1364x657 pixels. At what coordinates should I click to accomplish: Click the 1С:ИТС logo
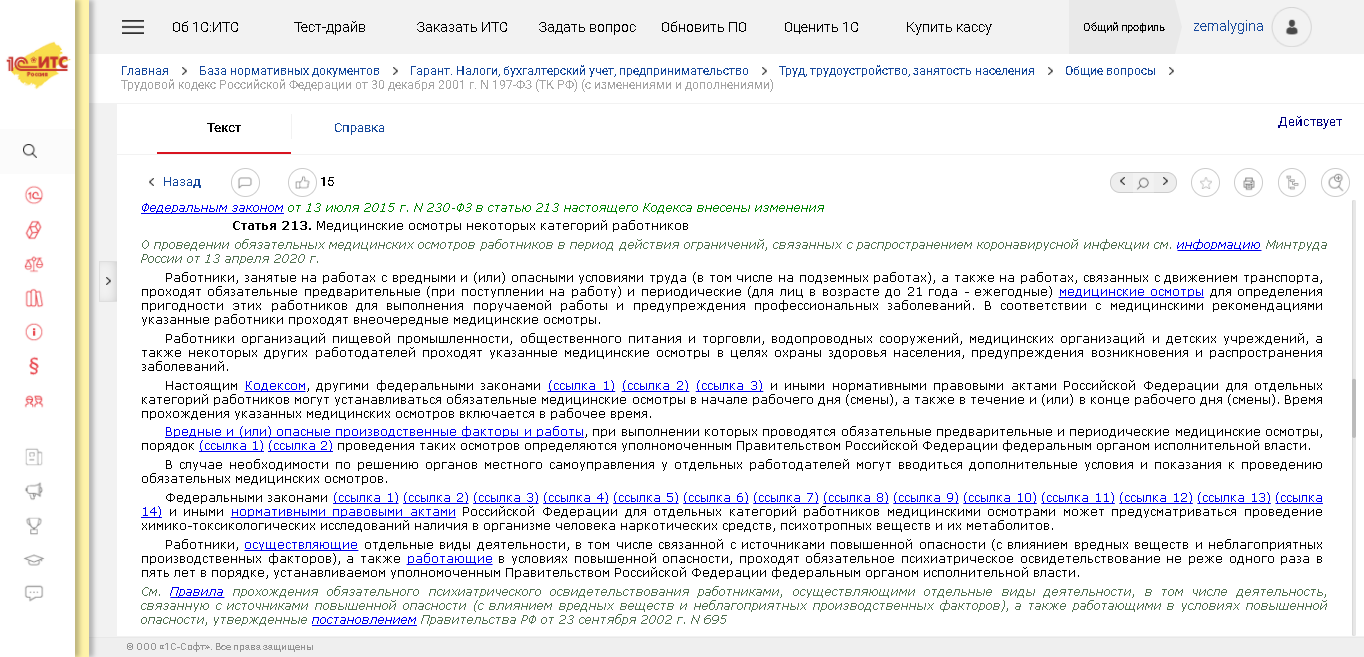tap(37, 66)
